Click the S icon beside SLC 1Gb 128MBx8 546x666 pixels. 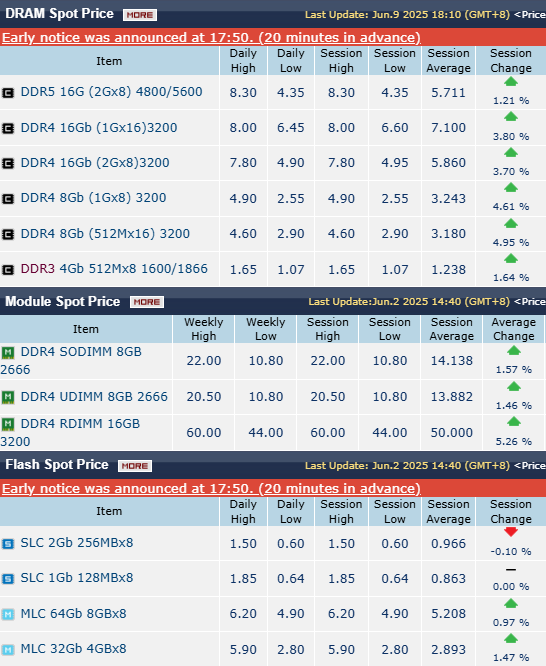(x=8, y=579)
